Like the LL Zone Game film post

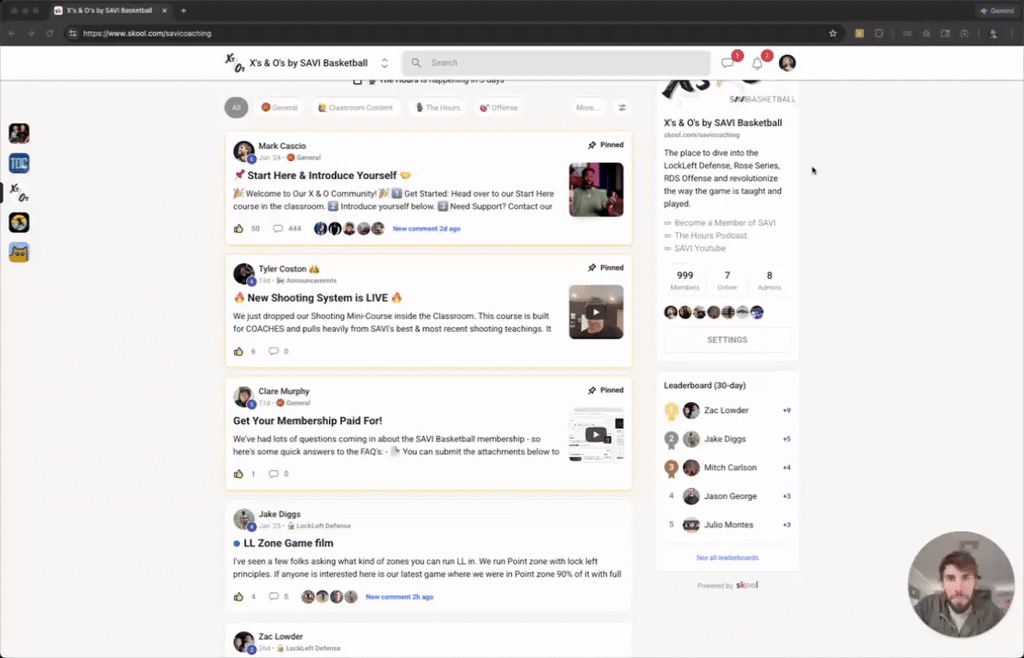click(x=238, y=597)
